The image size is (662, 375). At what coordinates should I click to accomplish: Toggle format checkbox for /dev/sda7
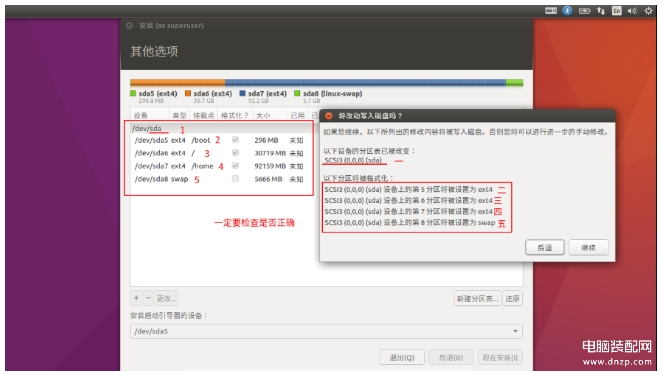click(x=235, y=166)
